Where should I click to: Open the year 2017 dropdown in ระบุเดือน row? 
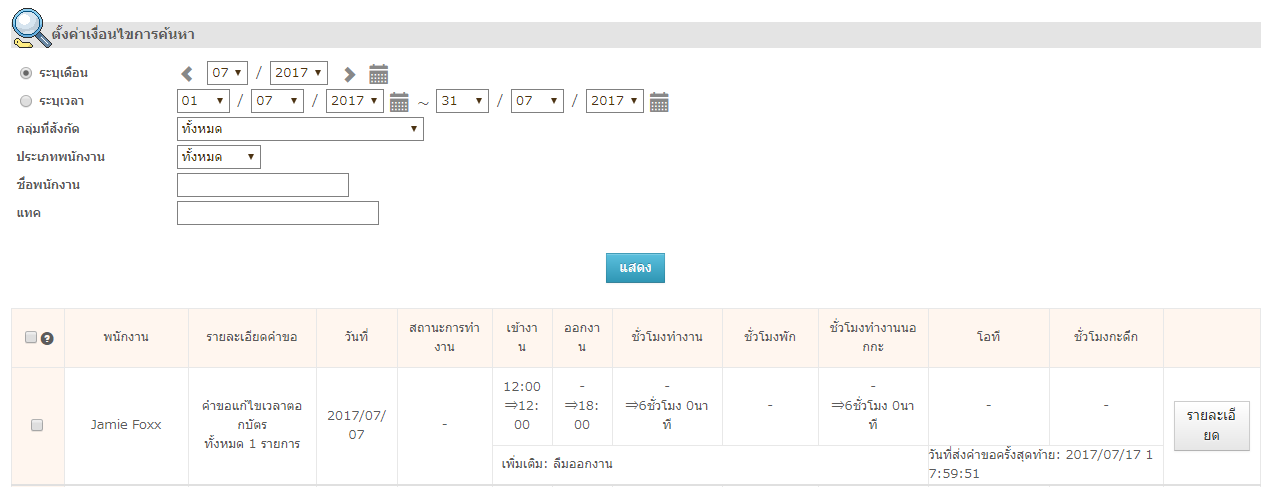point(298,73)
